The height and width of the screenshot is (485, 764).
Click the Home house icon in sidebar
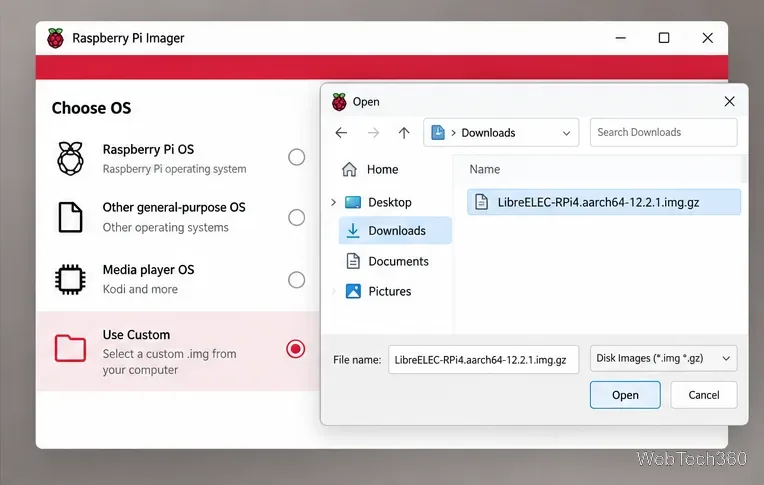coord(349,169)
